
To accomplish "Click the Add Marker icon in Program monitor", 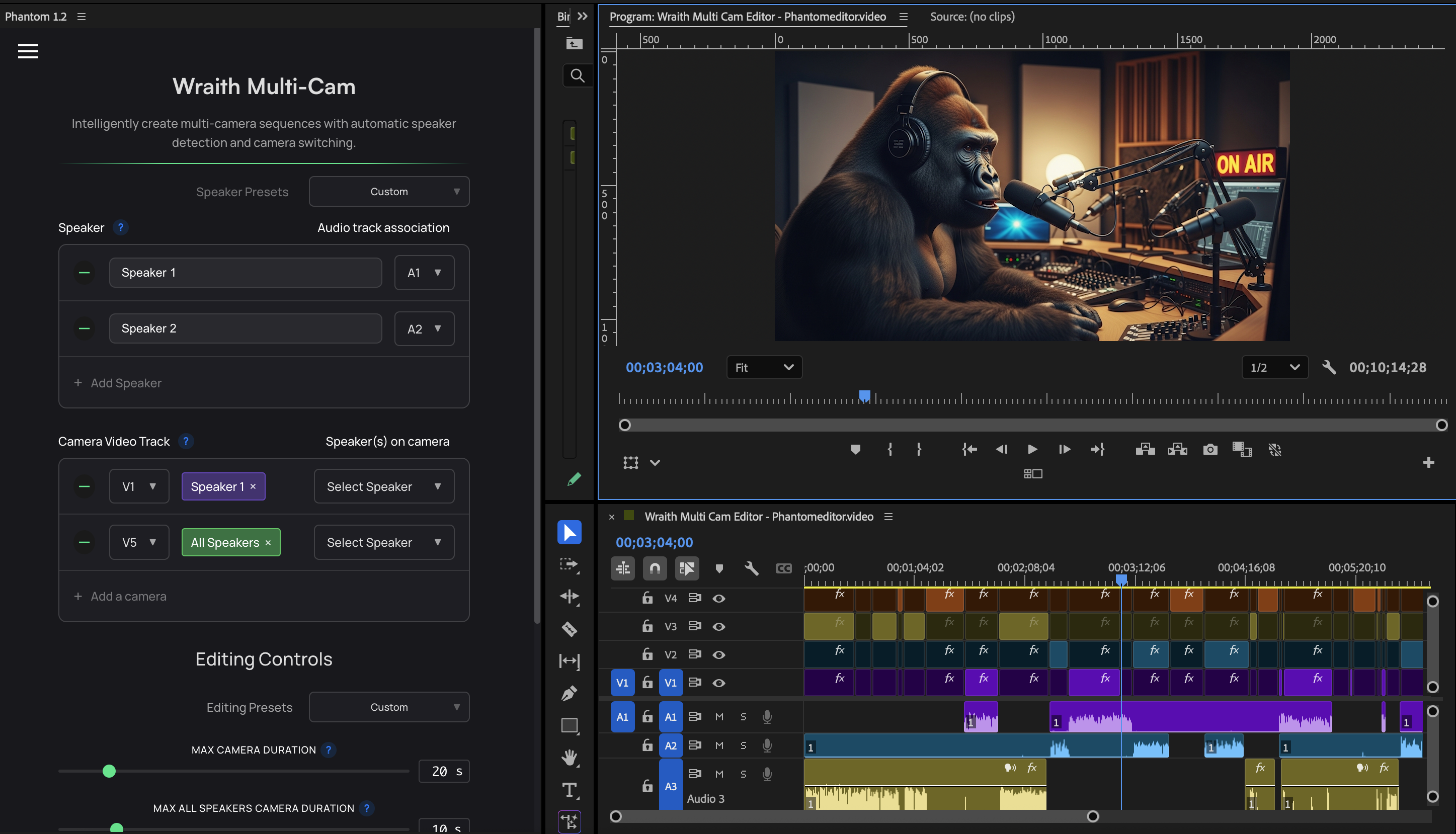I will point(855,450).
